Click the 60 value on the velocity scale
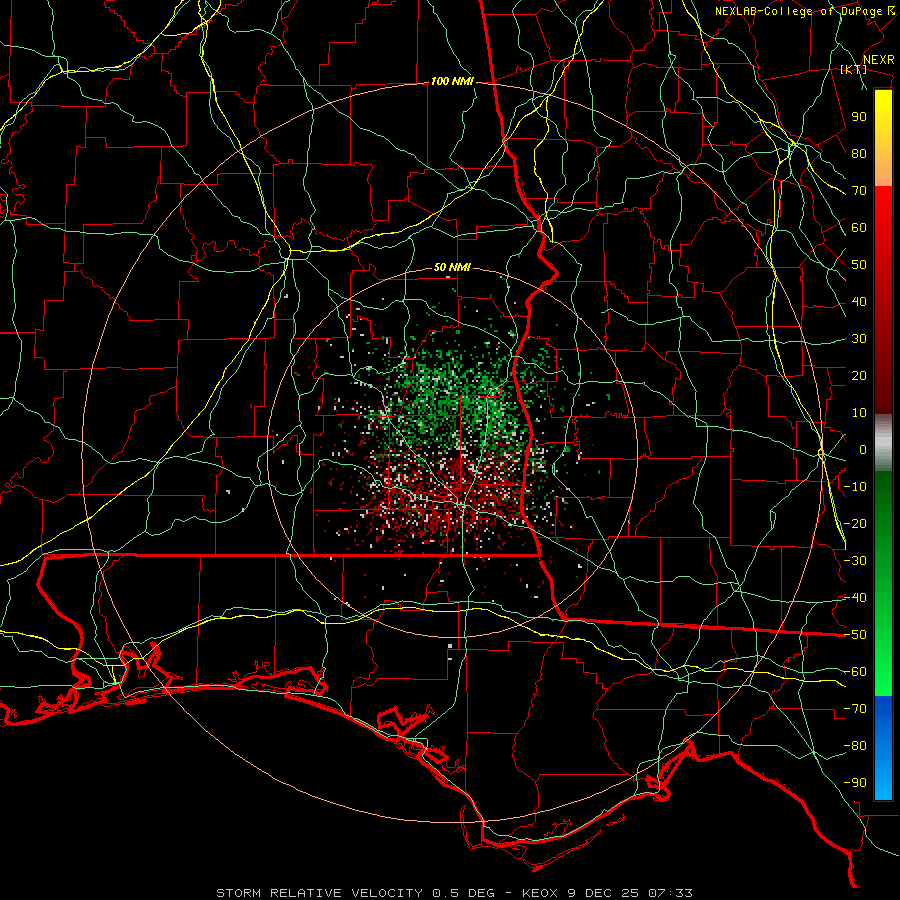 click(x=859, y=228)
